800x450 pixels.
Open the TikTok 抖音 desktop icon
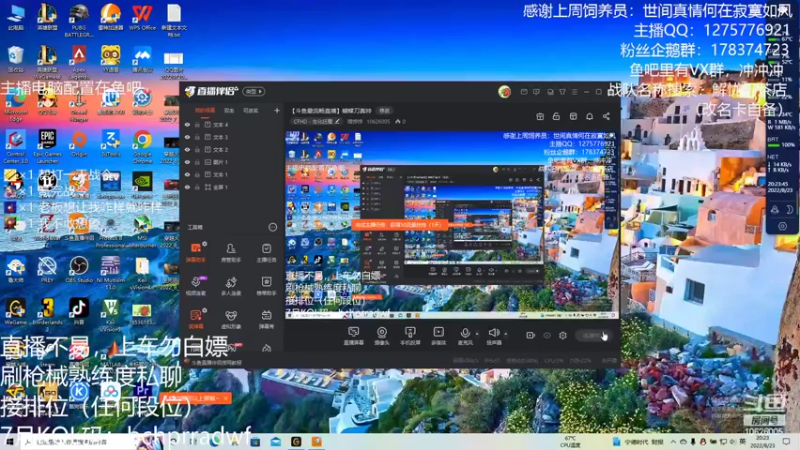[79, 311]
